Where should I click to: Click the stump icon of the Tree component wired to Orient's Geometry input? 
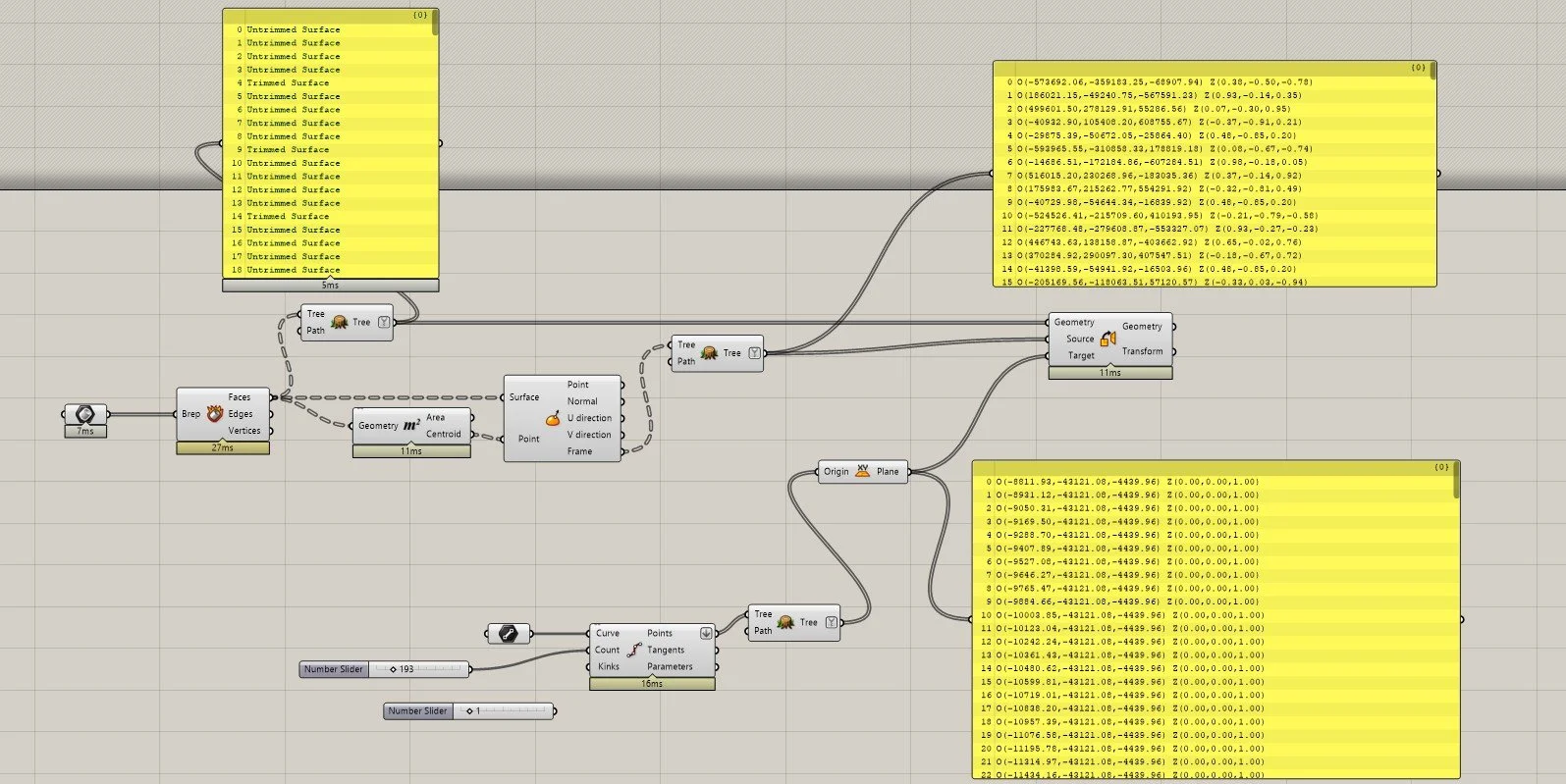click(340, 322)
